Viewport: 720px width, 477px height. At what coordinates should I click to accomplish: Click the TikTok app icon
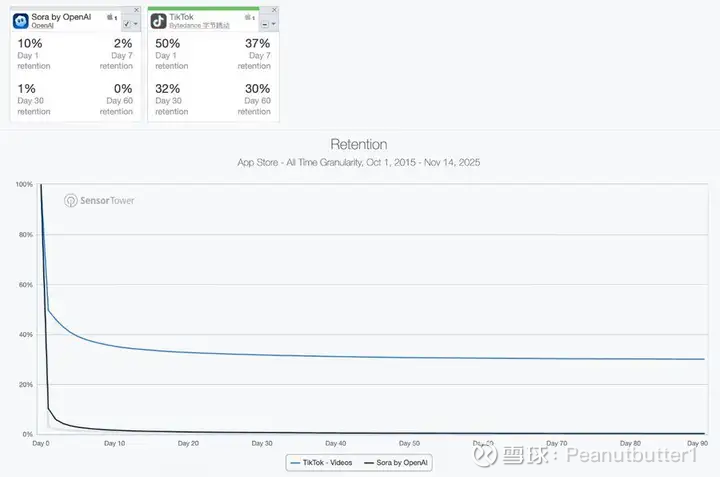158,19
